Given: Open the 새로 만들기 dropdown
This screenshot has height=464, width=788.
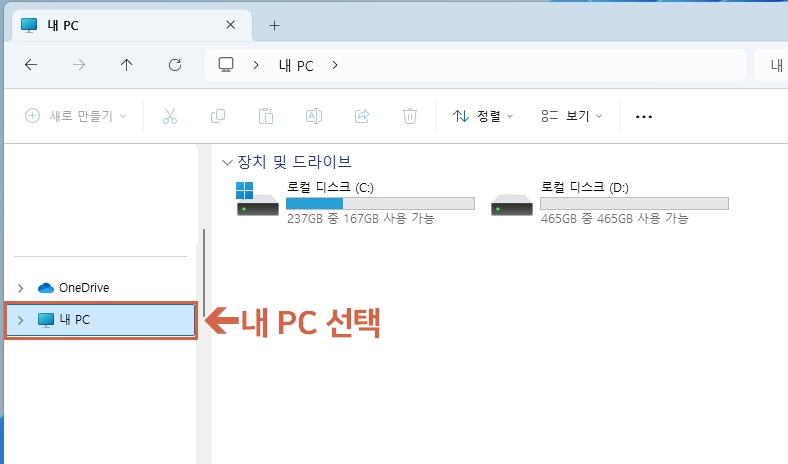Looking at the screenshot, I should pyautogui.click(x=75, y=116).
